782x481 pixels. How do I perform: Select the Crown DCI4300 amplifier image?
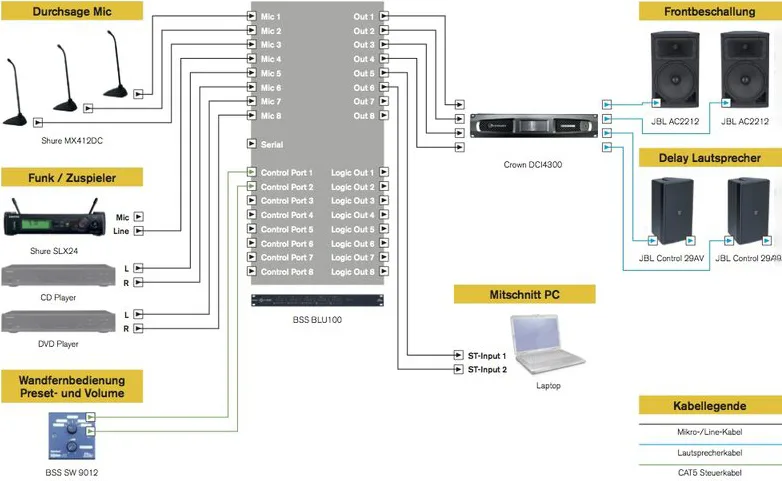[x=526, y=124]
